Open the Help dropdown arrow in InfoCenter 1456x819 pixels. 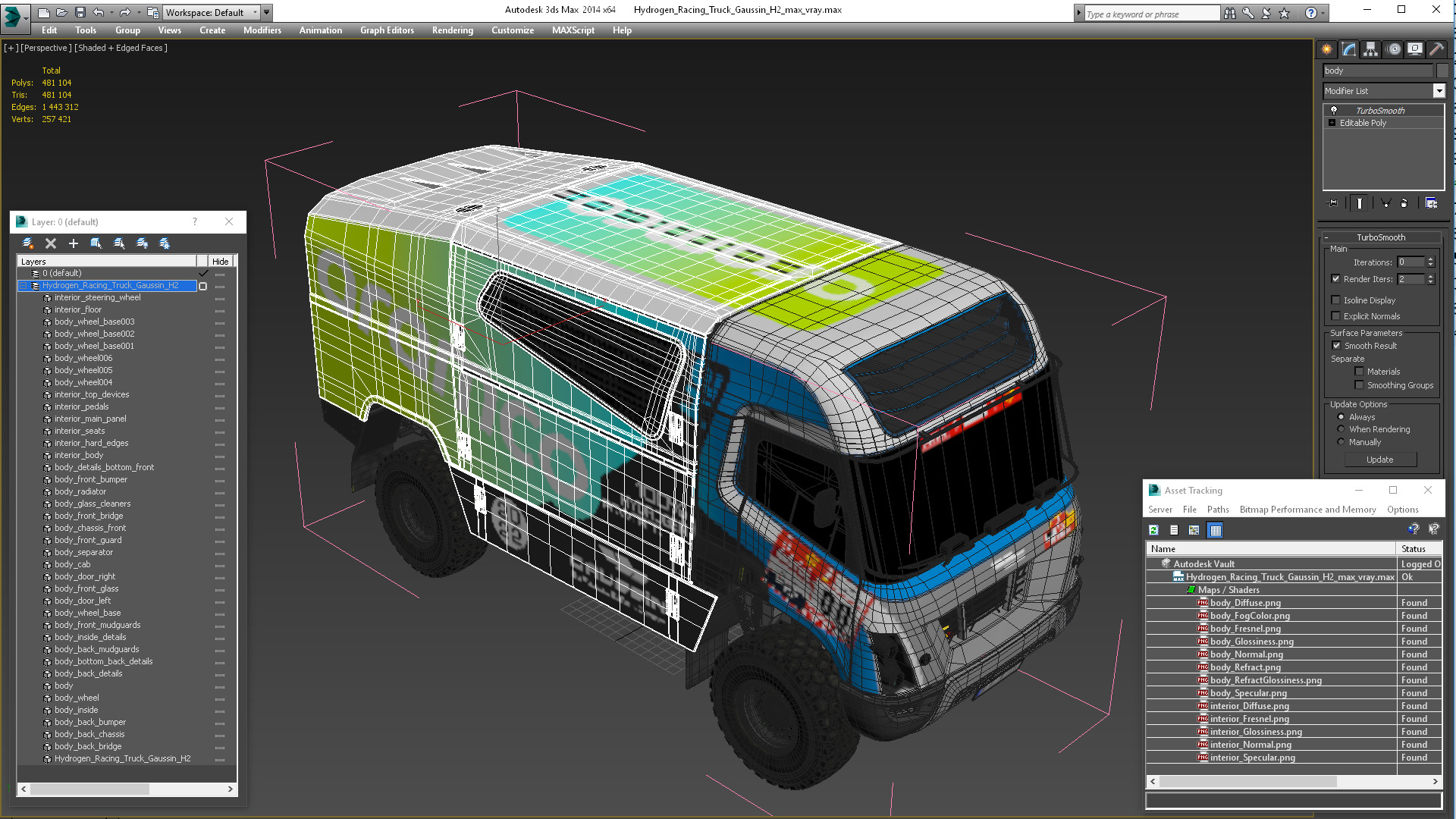click(x=1323, y=13)
